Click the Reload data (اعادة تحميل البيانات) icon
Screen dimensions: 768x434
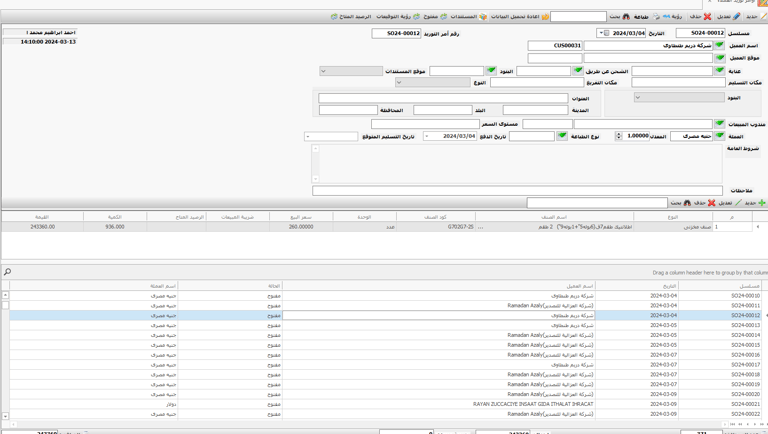coord(545,16)
